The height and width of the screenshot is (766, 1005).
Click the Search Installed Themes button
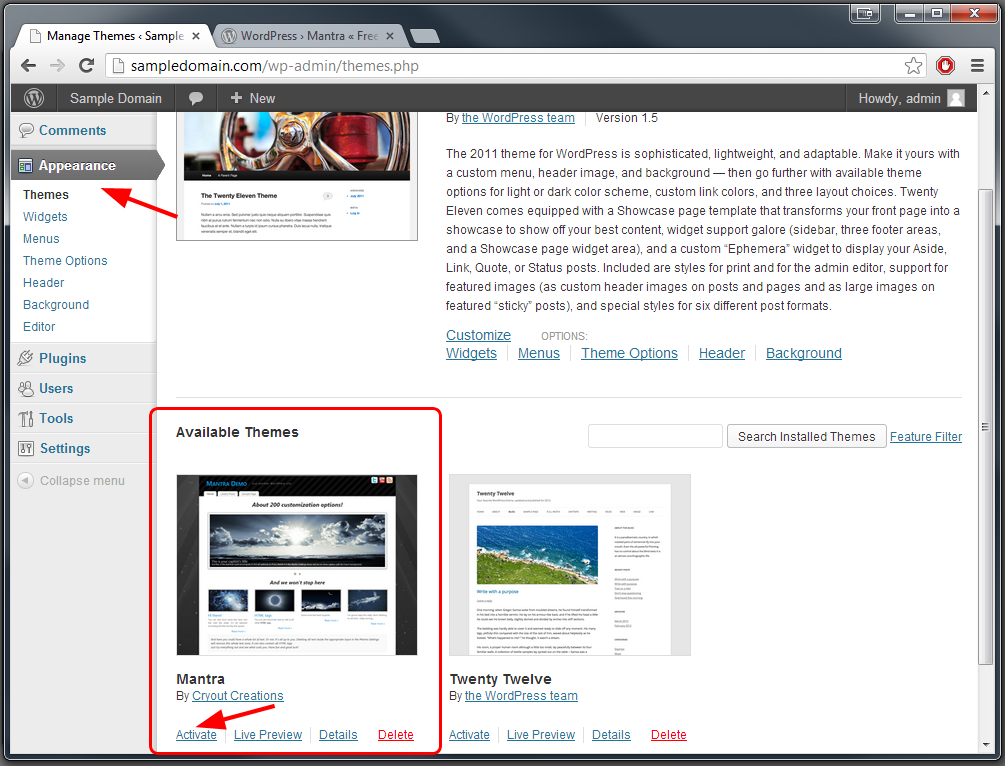point(806,437)
